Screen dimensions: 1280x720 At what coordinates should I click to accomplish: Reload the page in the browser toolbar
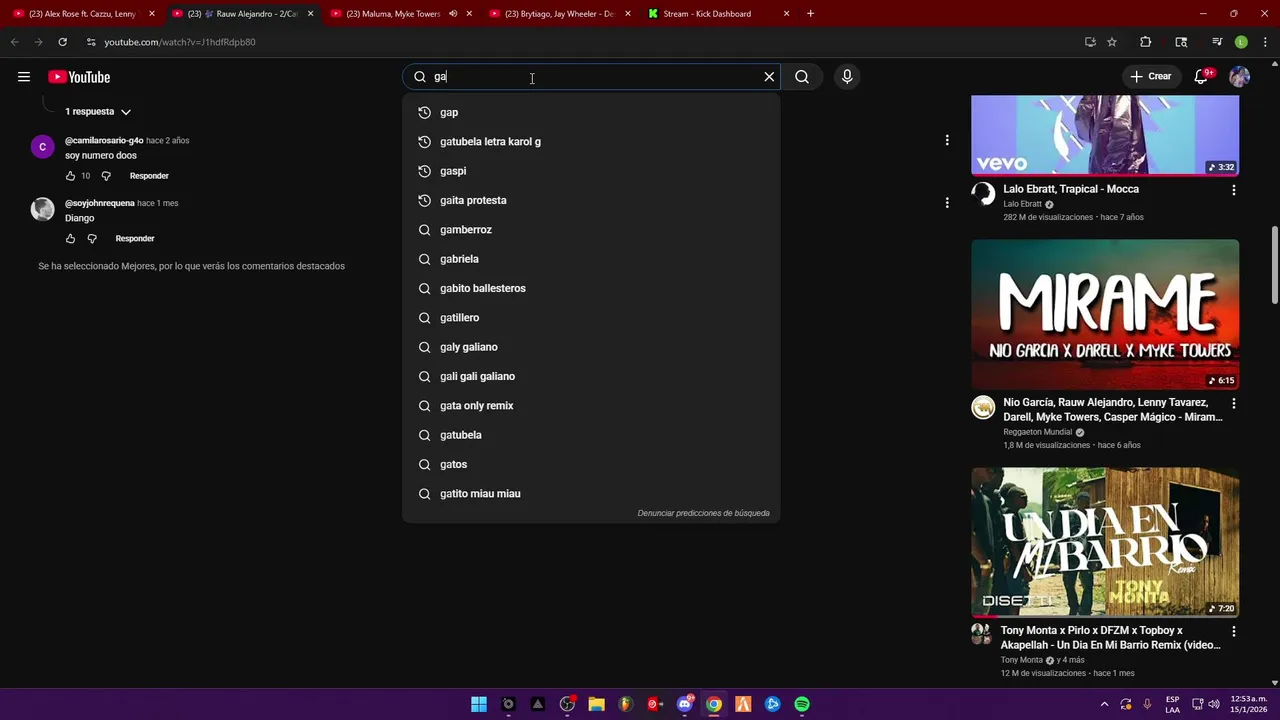coord(62,42)
